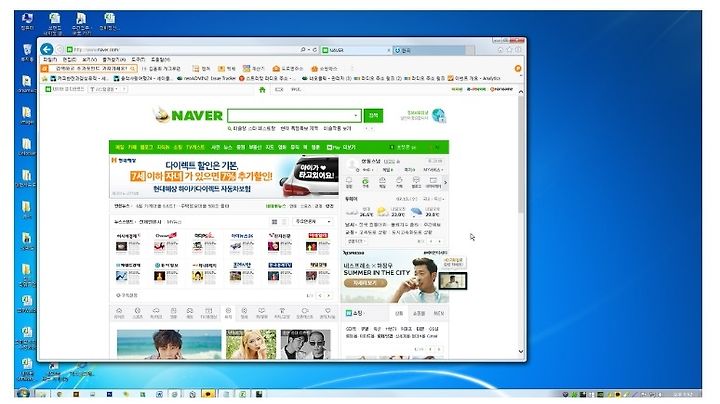Image resolution: width=720 pixels, height=404 pixels.
Task: Expand the login panel icons right chevron
Action: click(x=445, y=182)
